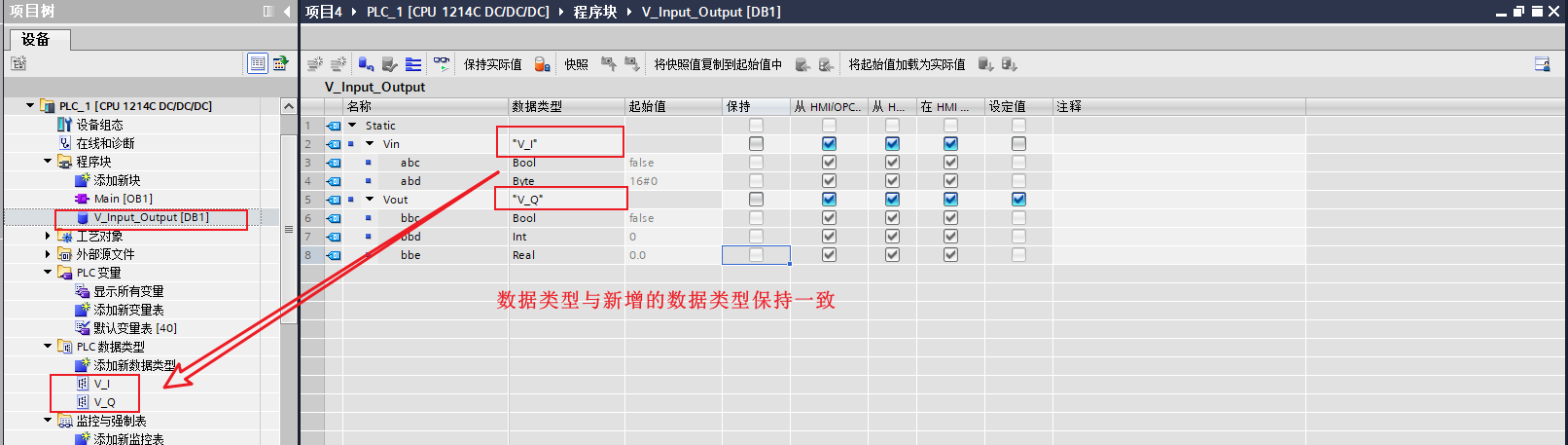1568x445 pixels.
Task: Click the tree table view icon
Action: tap(257, 63)
